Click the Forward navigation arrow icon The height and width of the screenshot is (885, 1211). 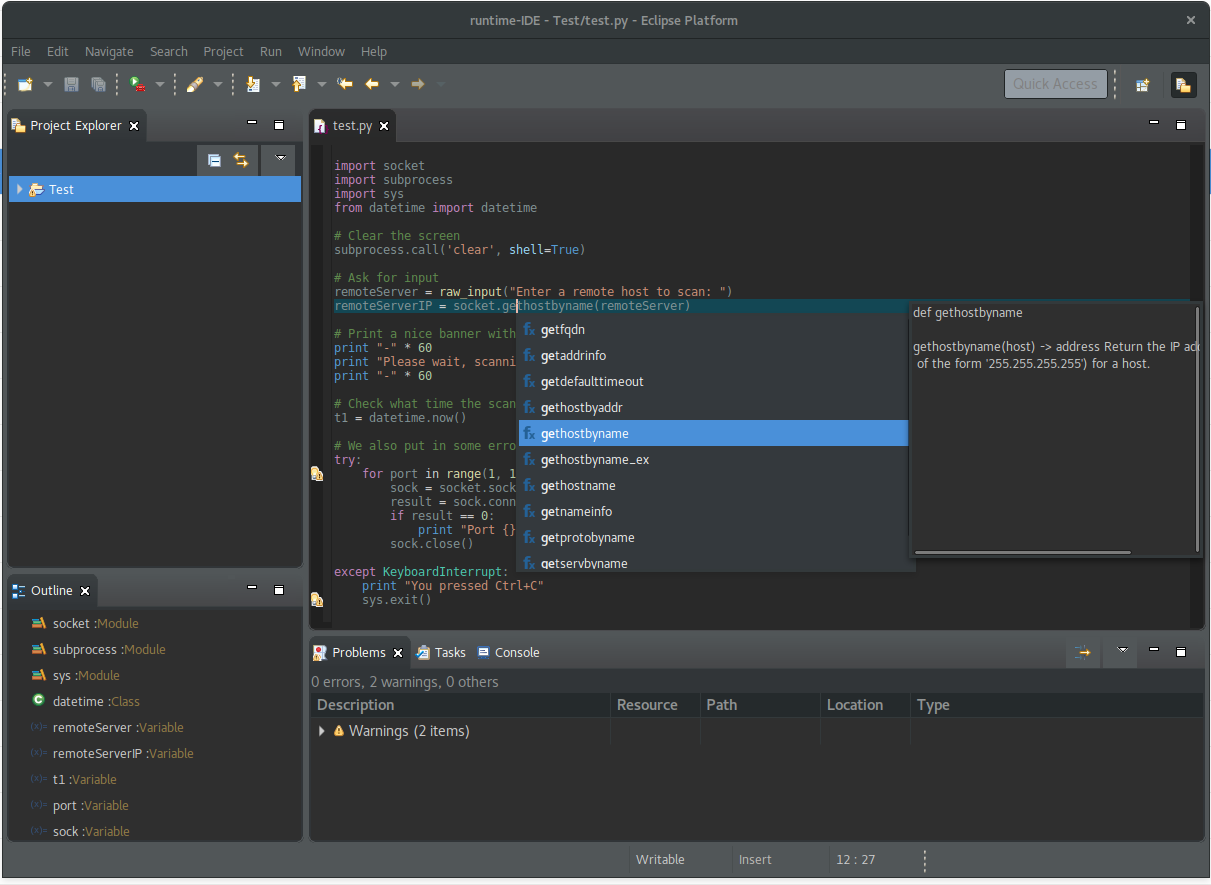point(418,85)
